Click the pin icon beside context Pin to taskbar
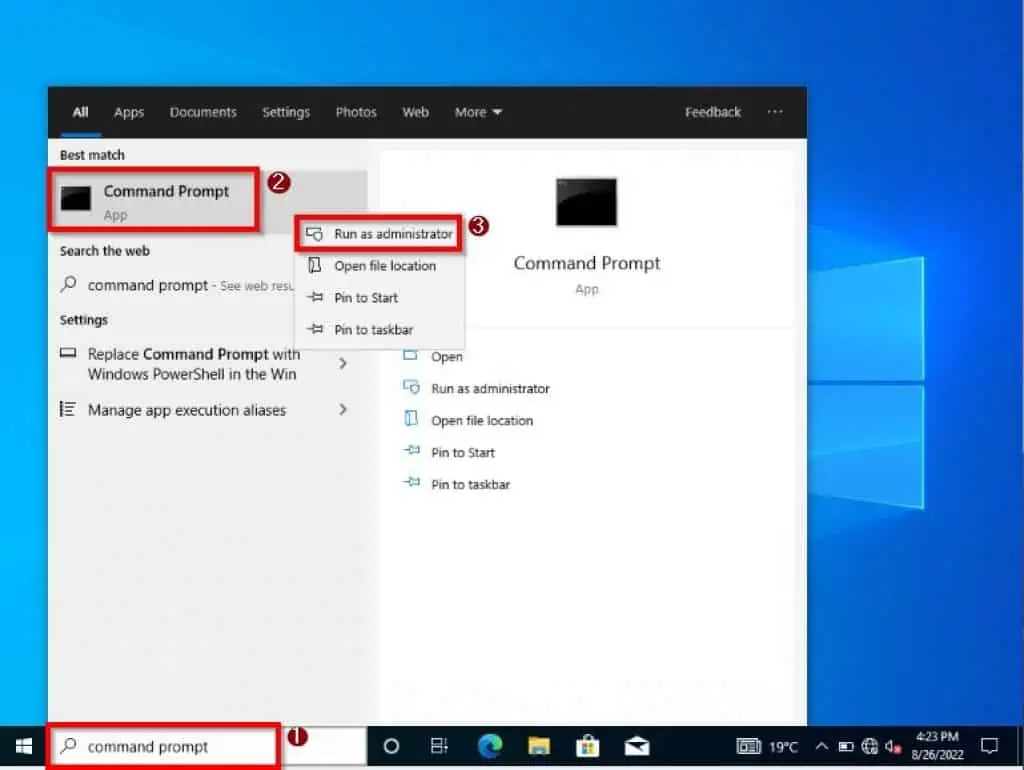 [x=315, y=329]
